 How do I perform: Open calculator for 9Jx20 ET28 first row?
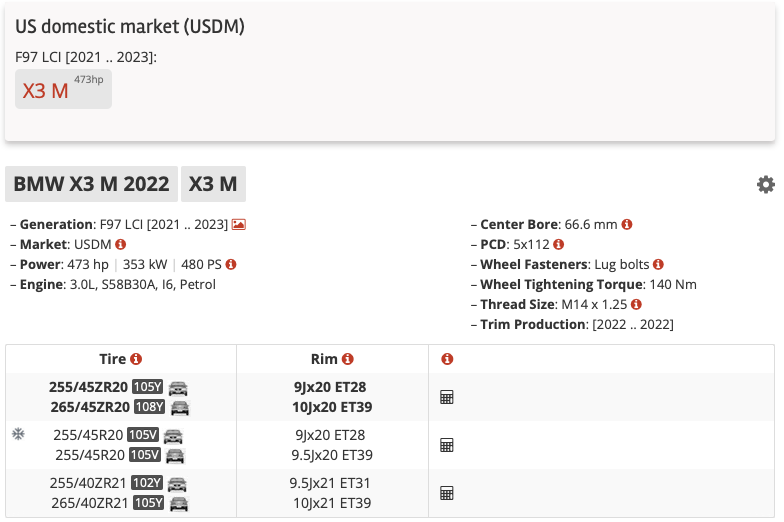[x=447, y=397]
